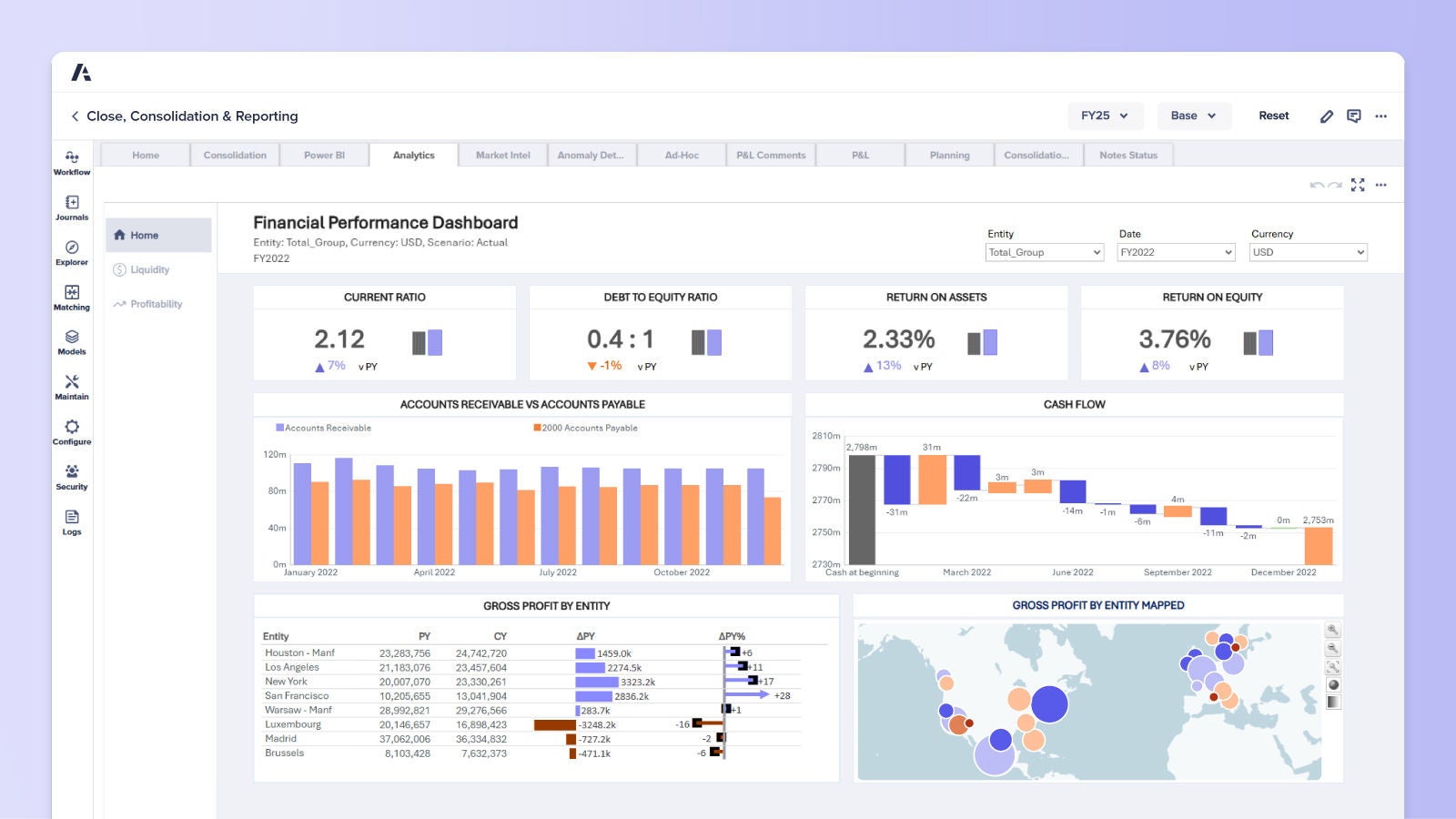Click the Matching sidebar icon

72,297
